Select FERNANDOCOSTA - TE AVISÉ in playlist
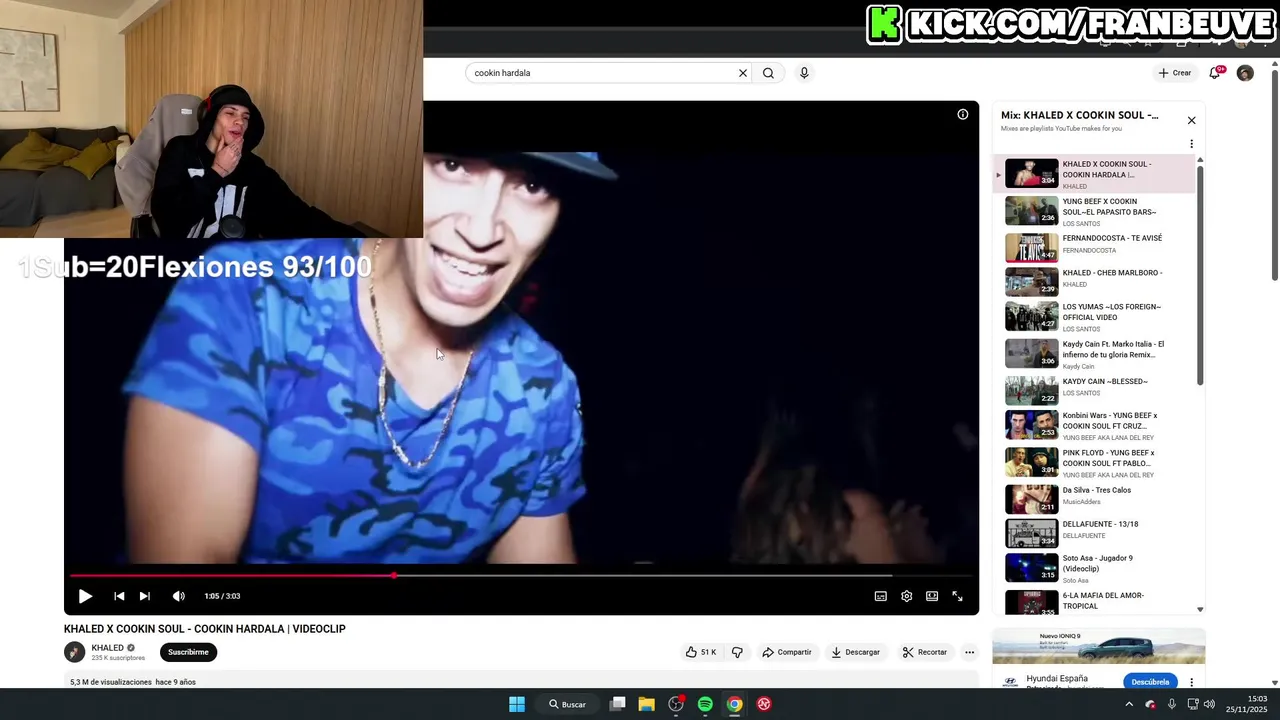The height and width of the screenshot is (720, 1280). [1095, 247]
